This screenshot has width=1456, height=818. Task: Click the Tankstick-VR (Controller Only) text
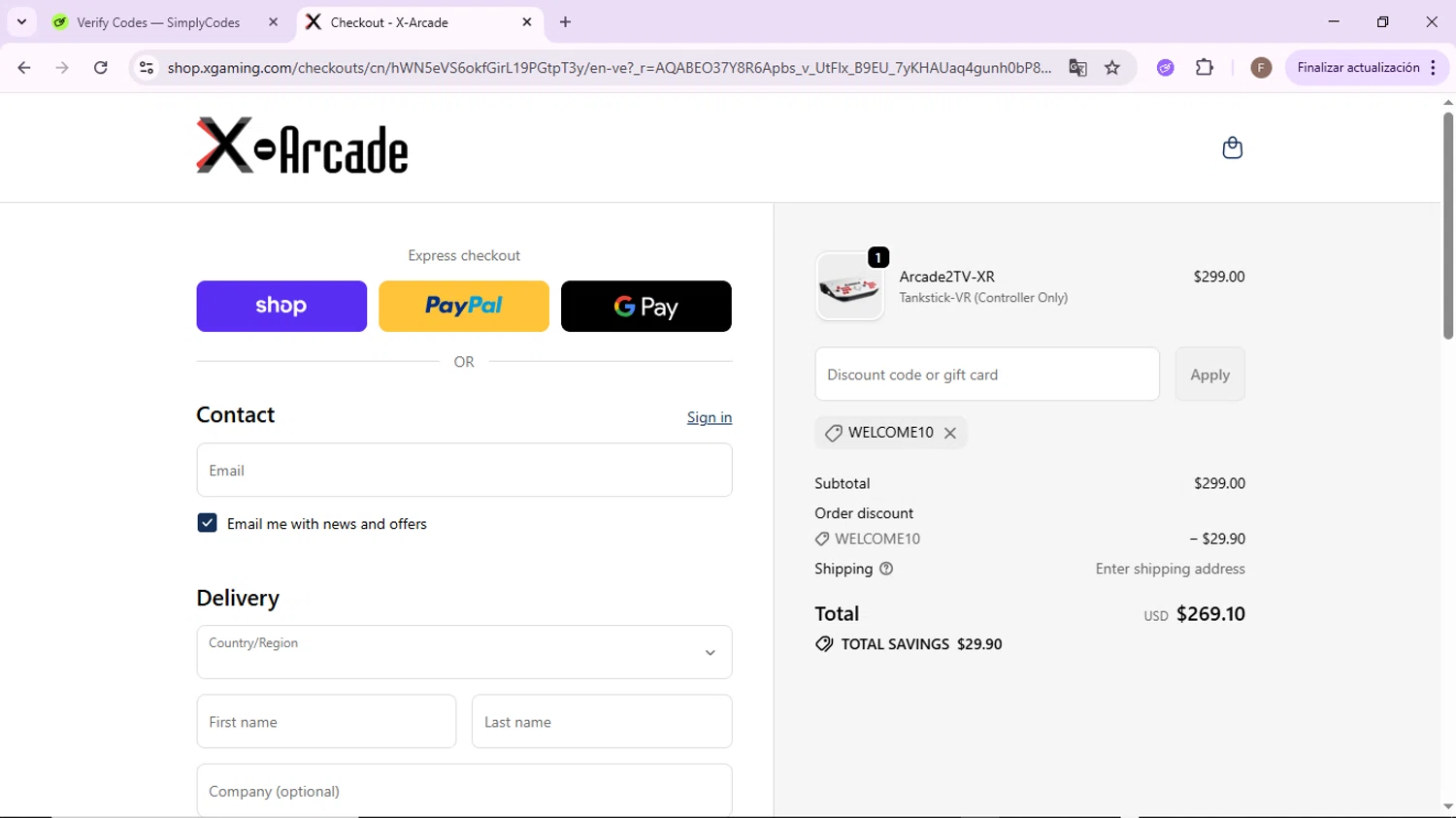click(983, 298)
